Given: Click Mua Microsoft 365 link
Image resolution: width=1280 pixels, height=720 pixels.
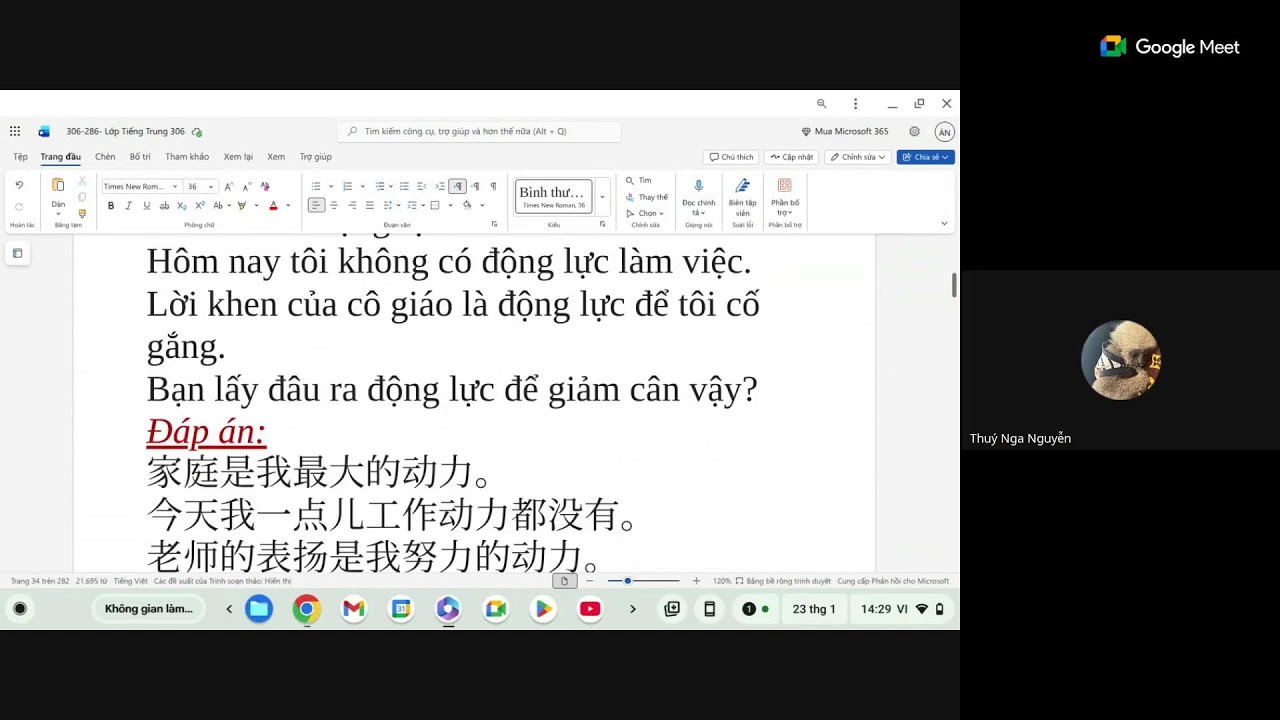Looking at the screenshot, I should point(845,131).
